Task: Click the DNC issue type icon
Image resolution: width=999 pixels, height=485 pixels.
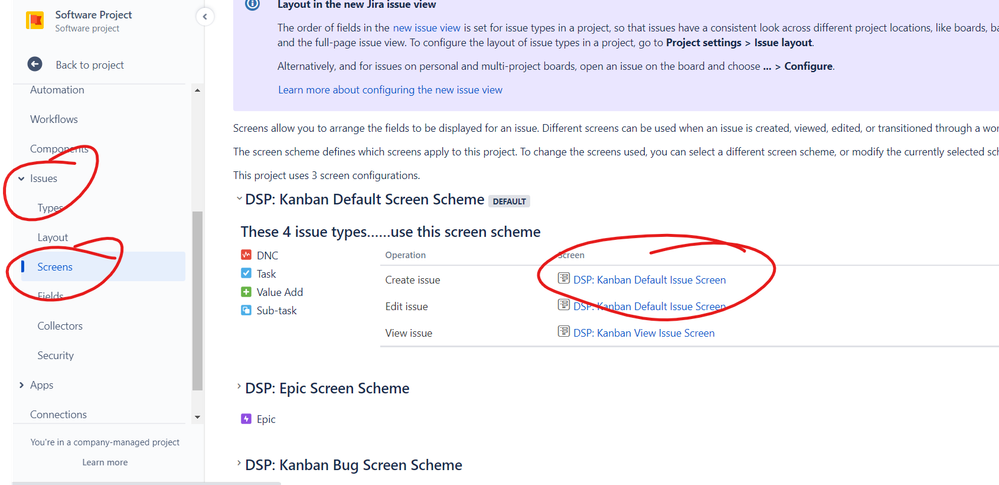Action: (247, 255)
